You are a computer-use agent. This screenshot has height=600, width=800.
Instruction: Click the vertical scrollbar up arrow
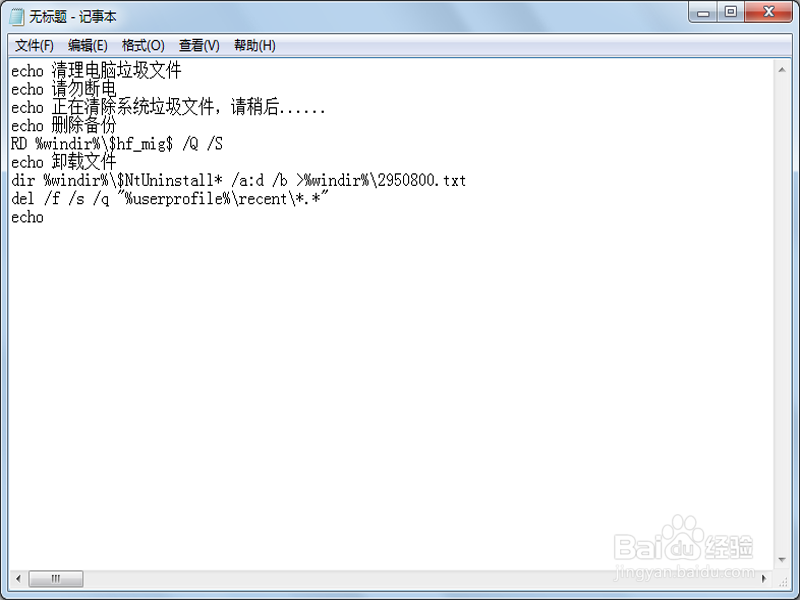(782, 69)
